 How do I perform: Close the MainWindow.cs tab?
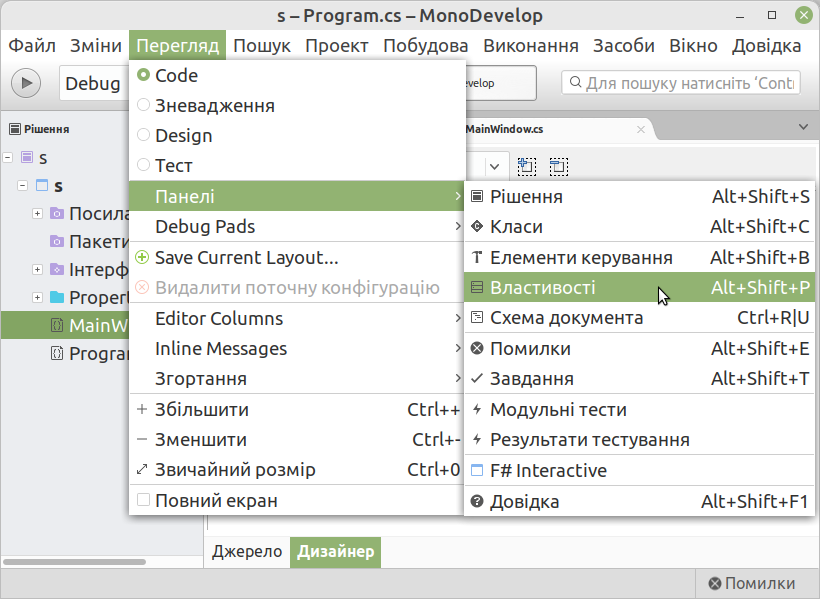point(641,129)
